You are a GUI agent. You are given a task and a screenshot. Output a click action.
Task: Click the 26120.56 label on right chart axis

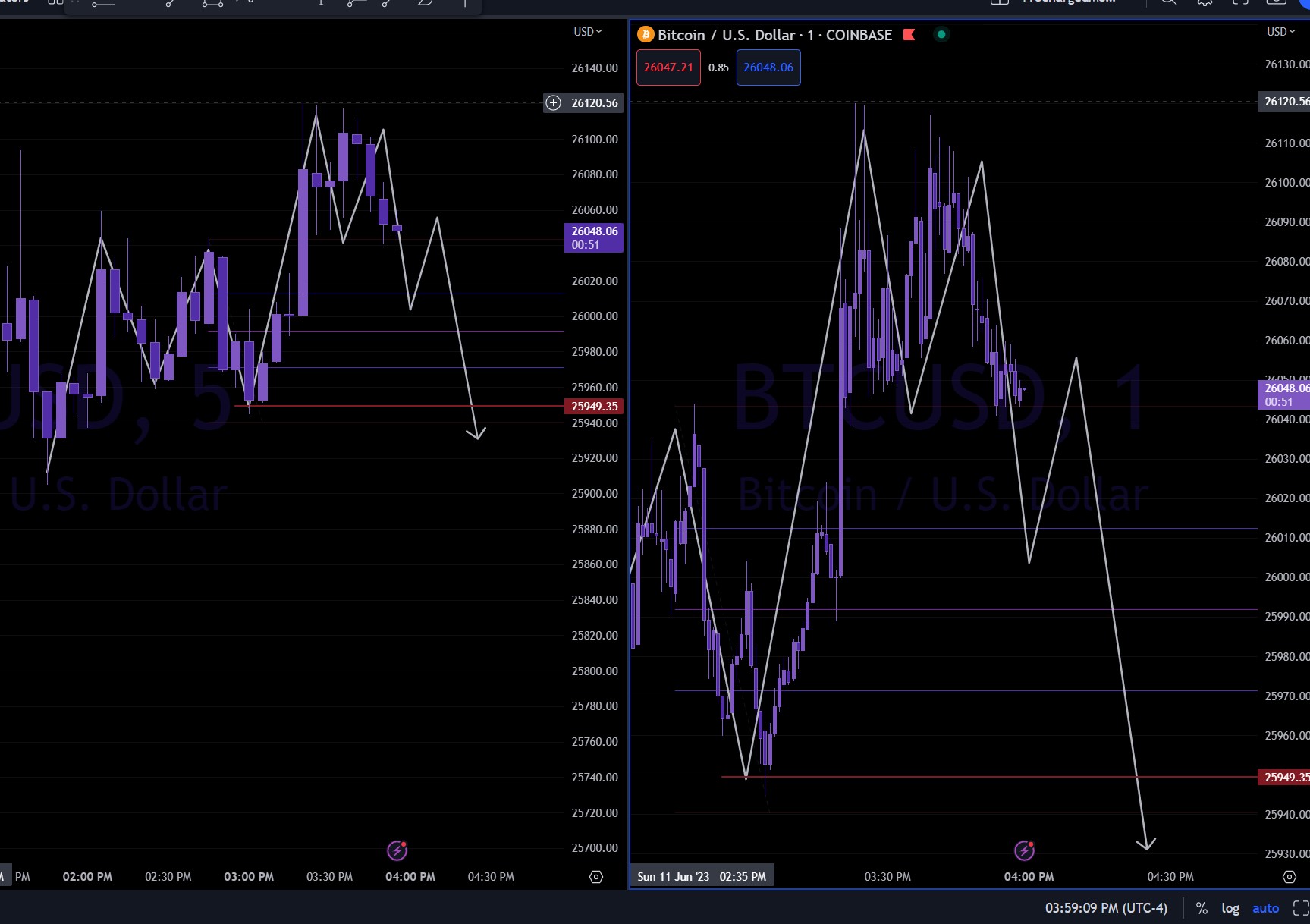1284,101
